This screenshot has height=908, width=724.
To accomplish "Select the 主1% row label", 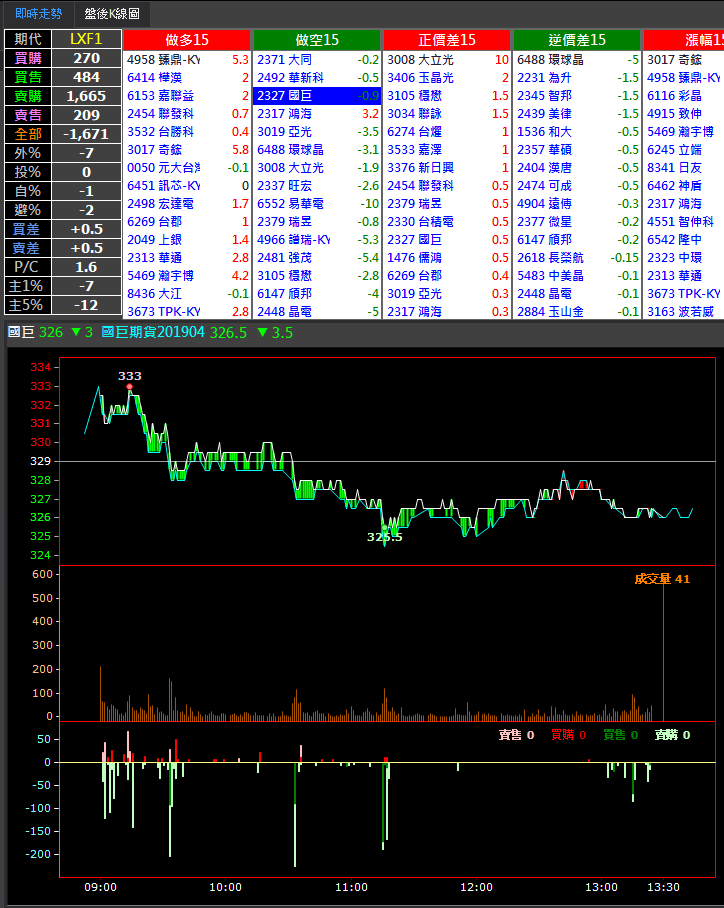I will (28, 286).
